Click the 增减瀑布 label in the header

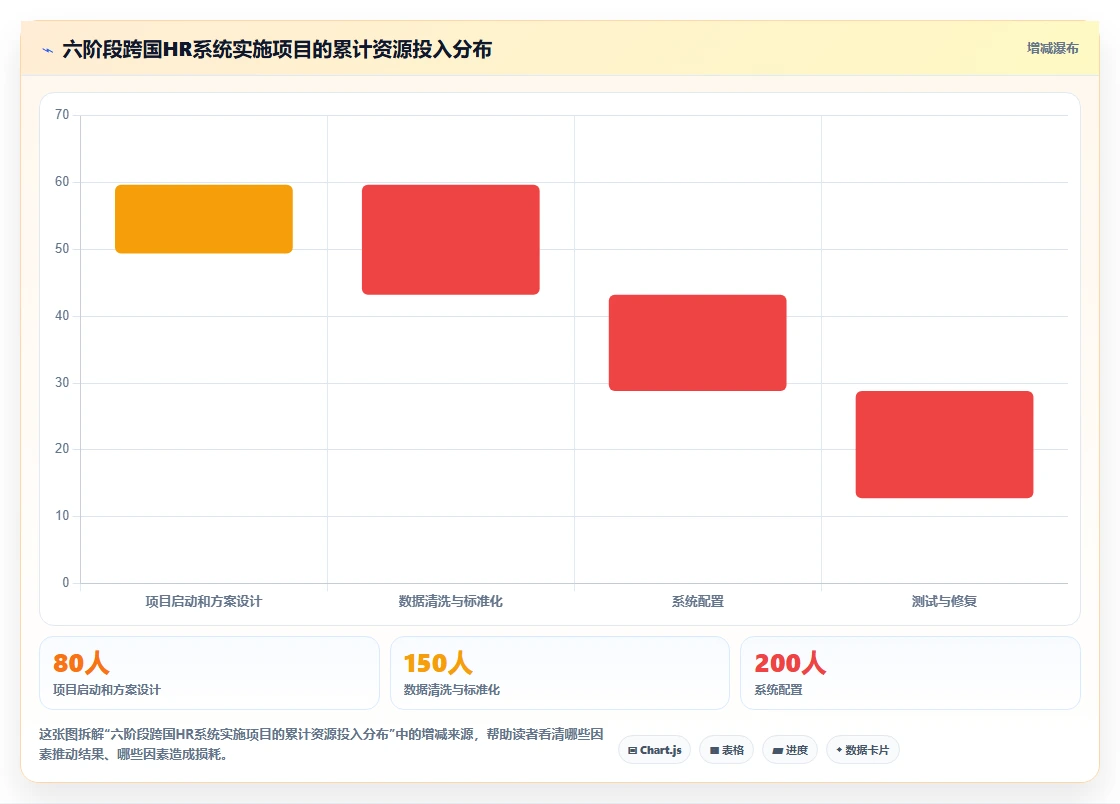pos(1052,48)
